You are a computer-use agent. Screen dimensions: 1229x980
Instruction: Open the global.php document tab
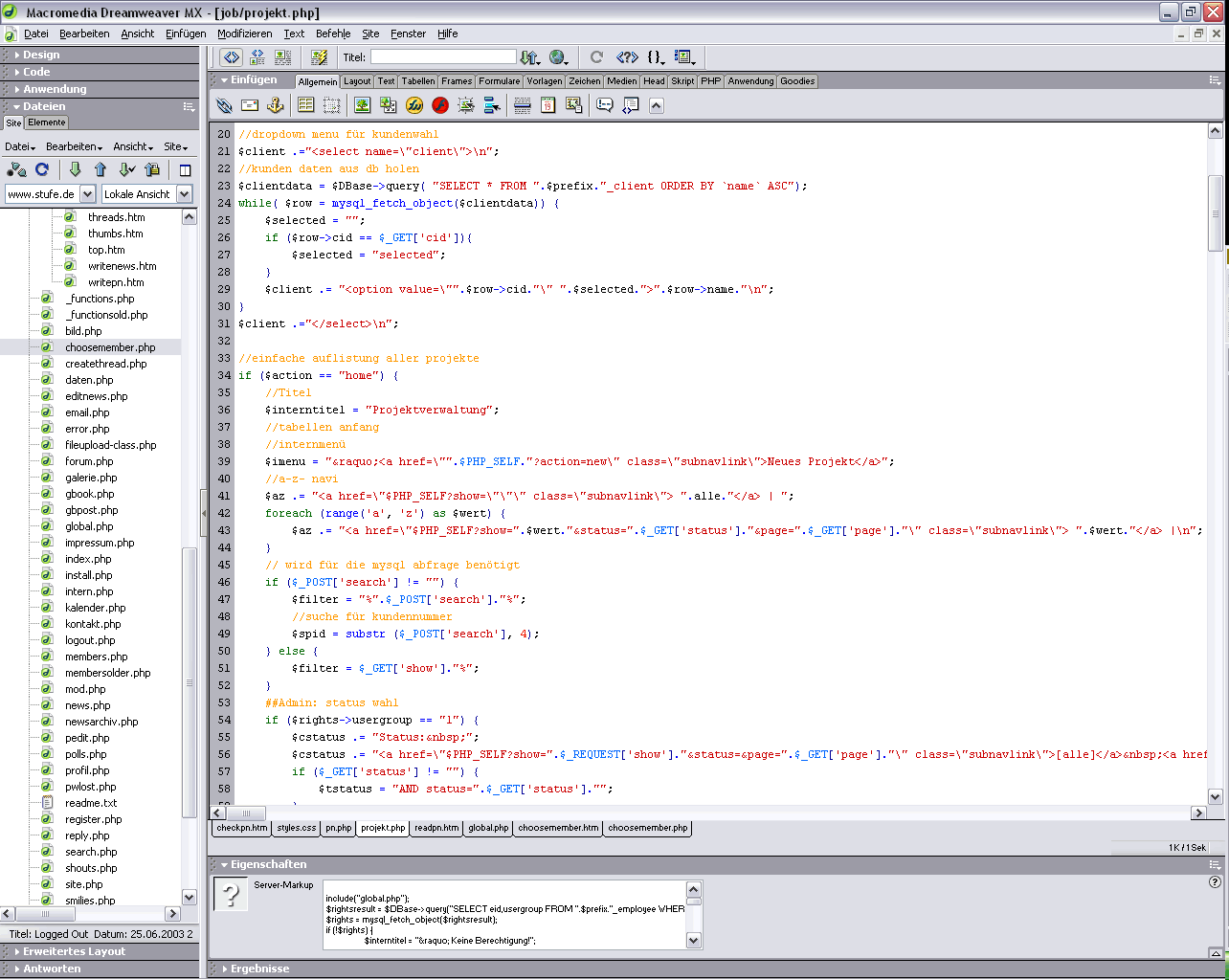pos(488,828)
